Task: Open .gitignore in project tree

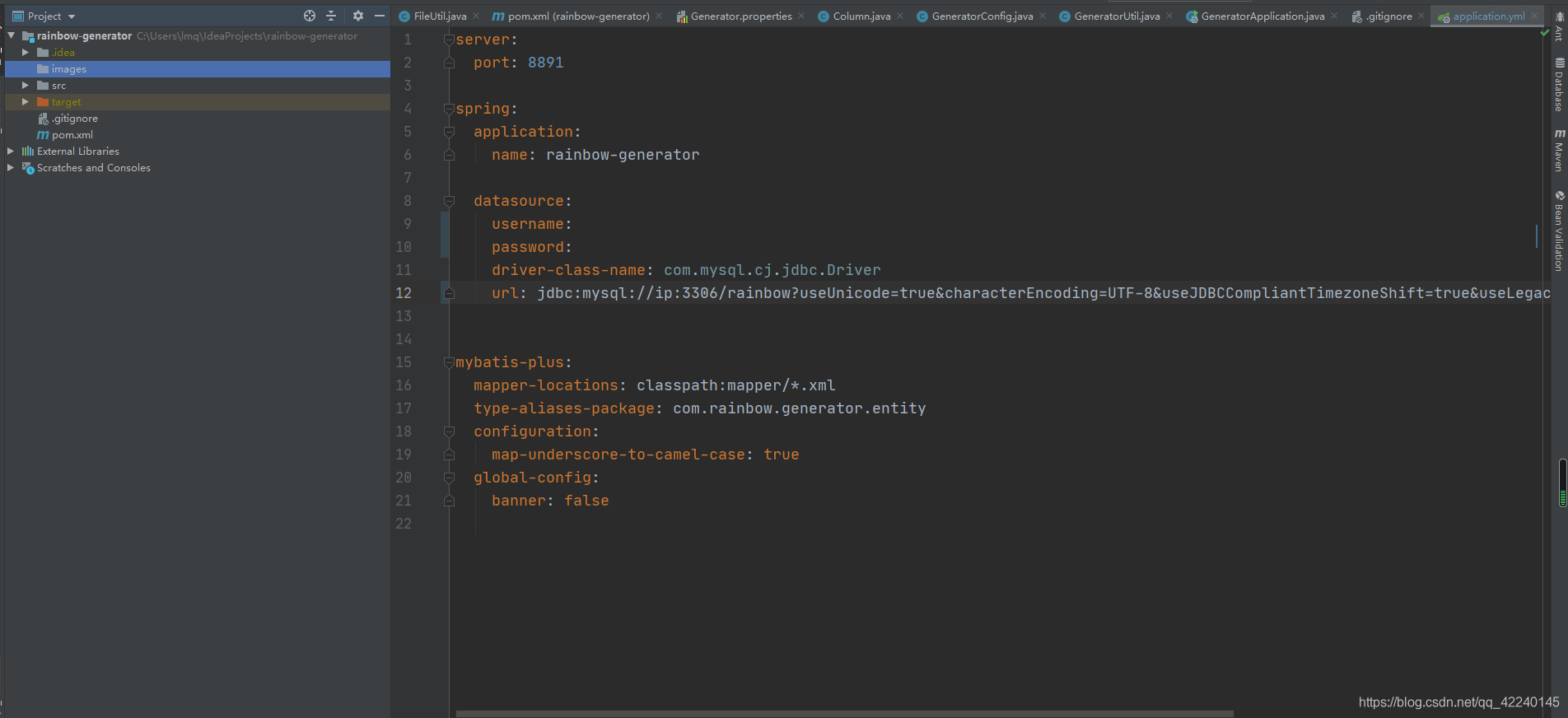Action: pos(74,119)
